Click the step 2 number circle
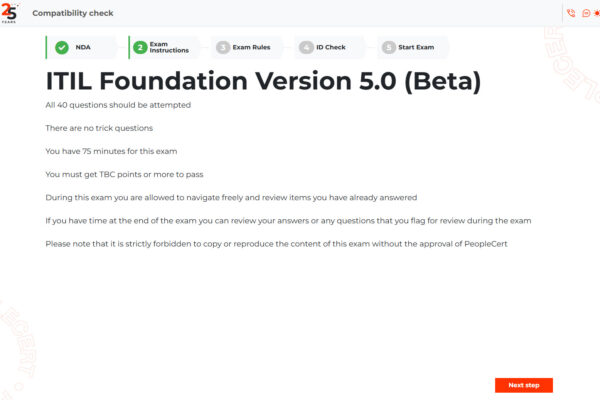 pos(141,47)
